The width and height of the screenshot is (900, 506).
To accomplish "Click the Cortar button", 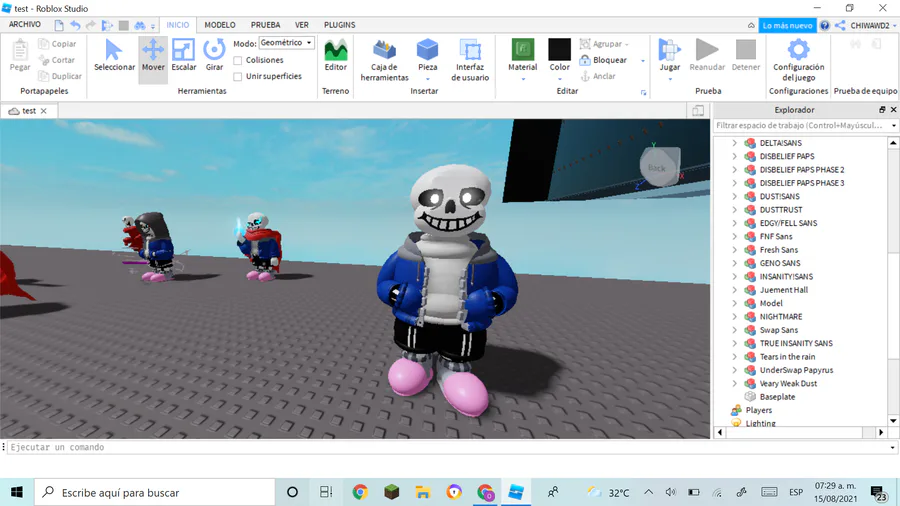I will coord(57,60).
